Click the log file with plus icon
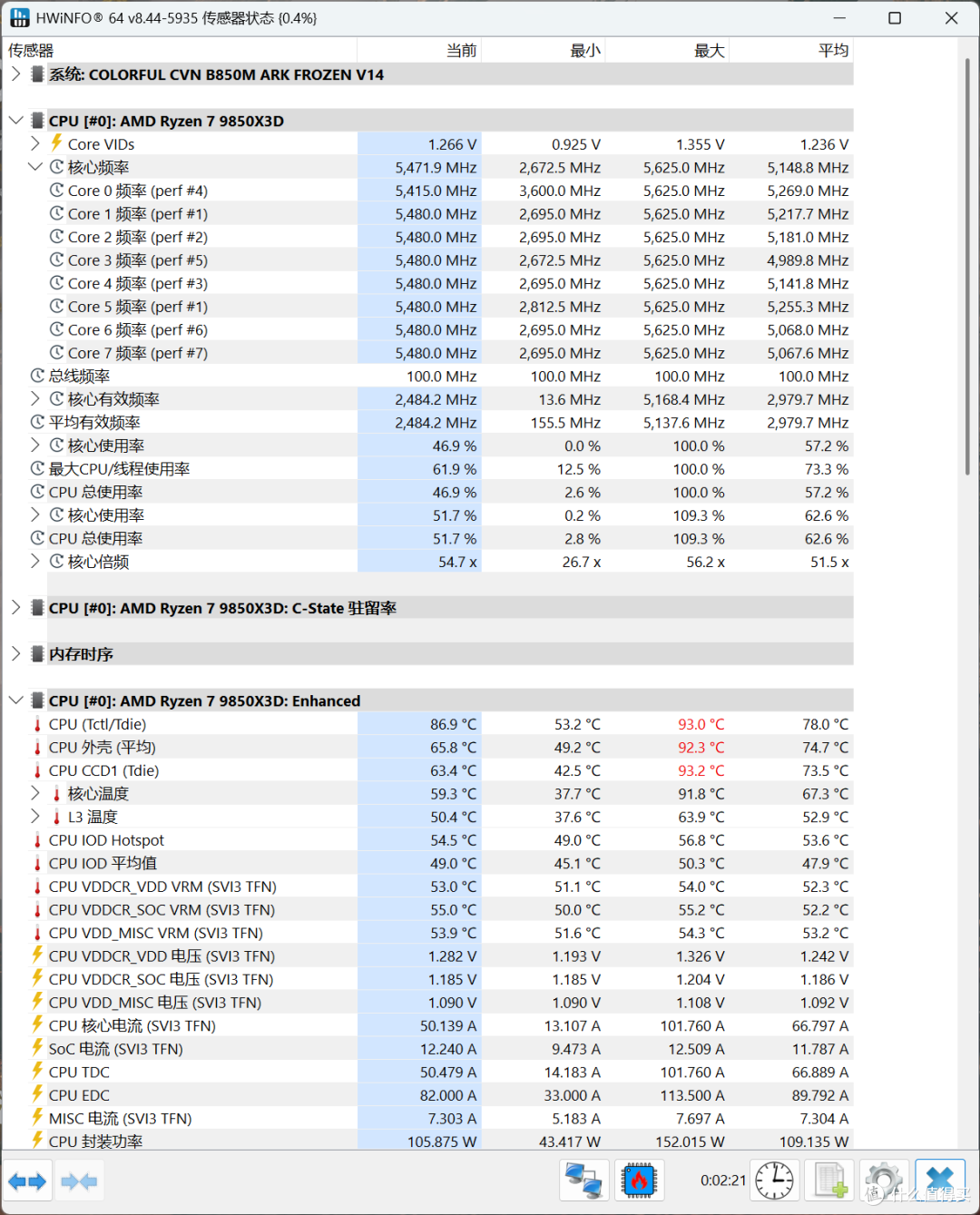The image size is (980, 1215). coord(830,1181)
